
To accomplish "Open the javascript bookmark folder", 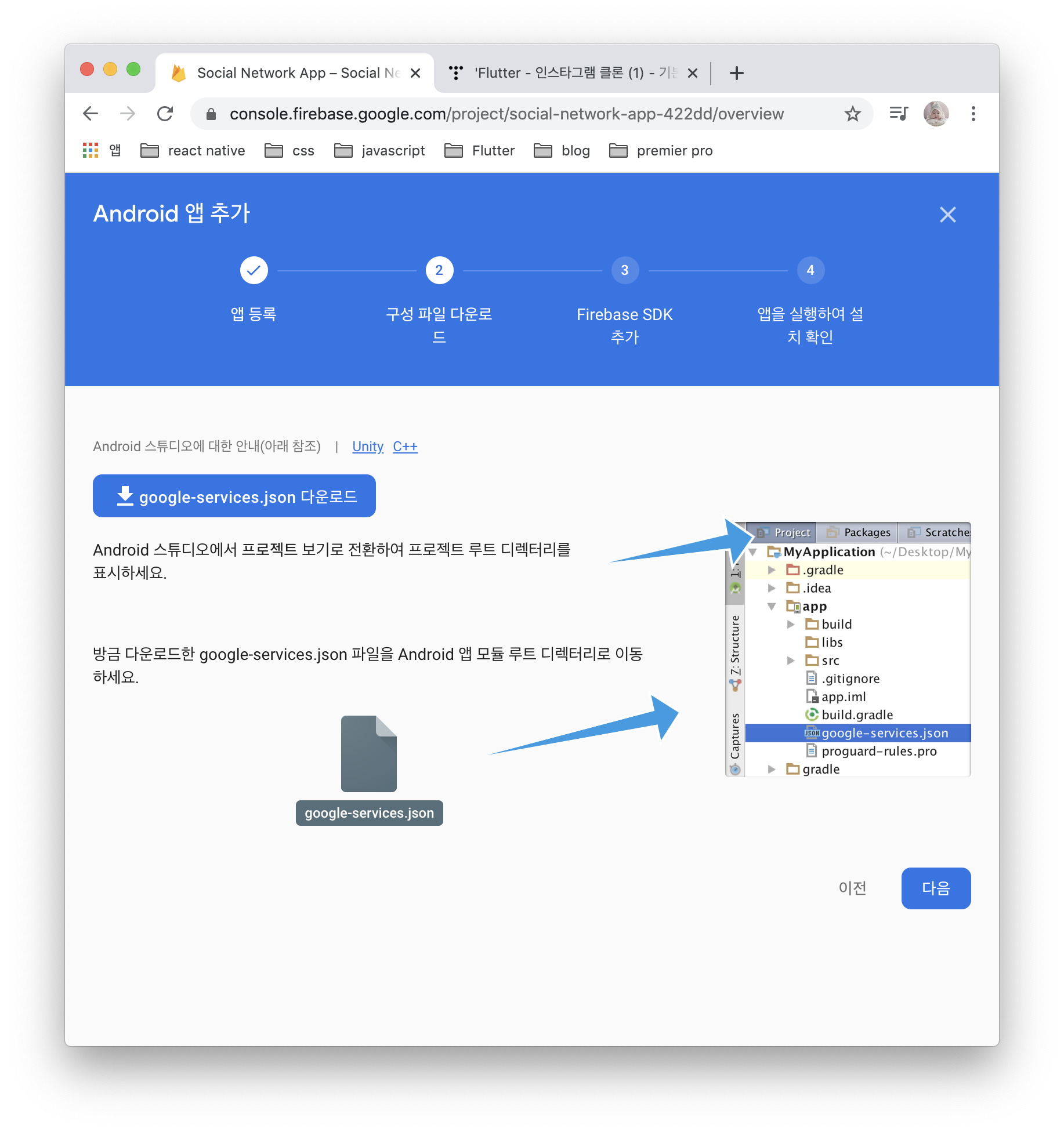I will click(380, 151).
